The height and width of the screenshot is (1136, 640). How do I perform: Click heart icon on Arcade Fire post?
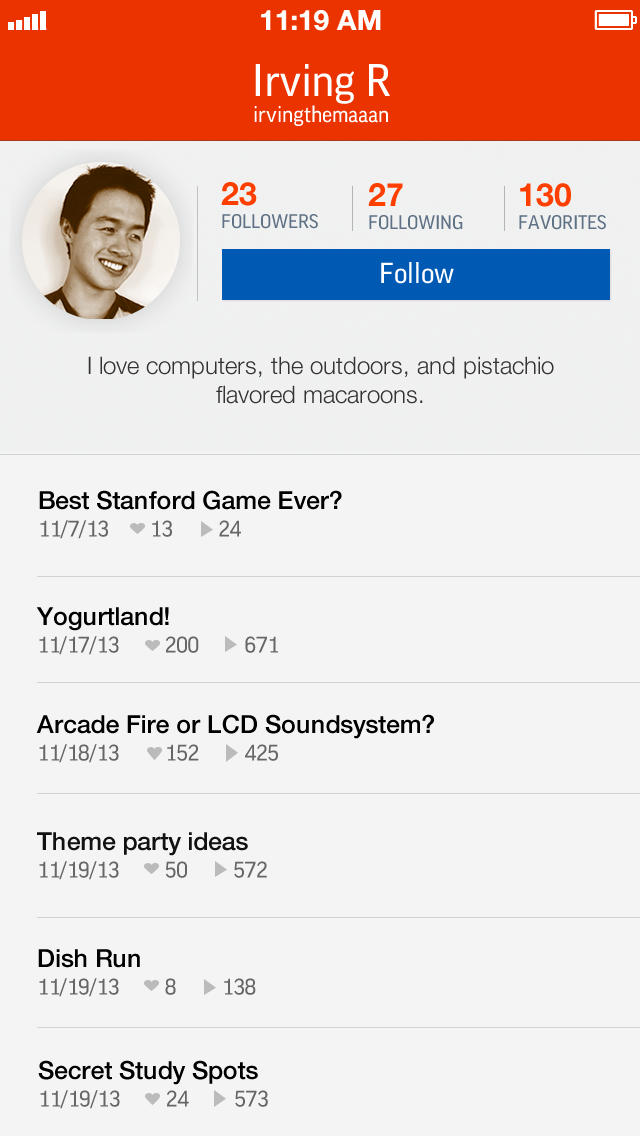coord(155,753)
